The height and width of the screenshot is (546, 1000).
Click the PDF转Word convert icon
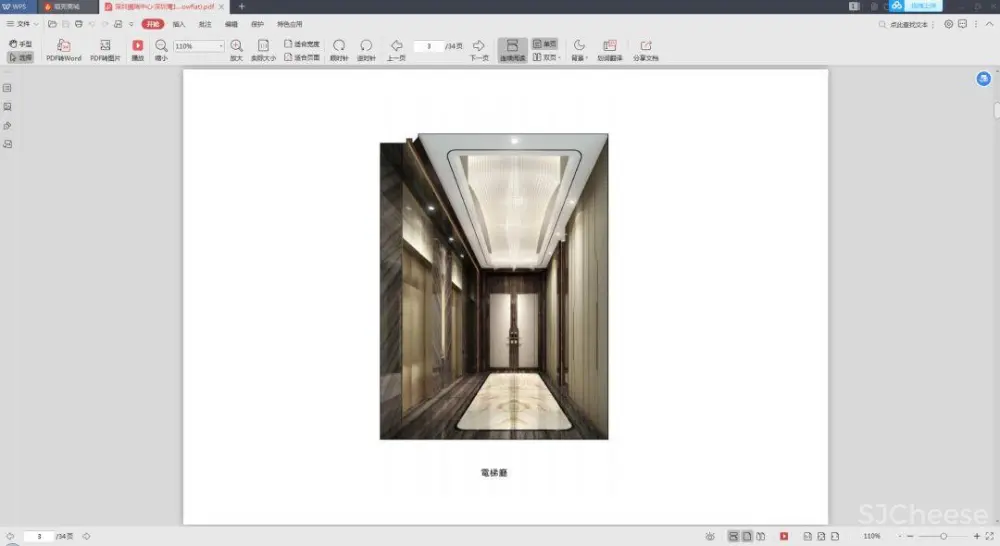(x=63, y=46)
